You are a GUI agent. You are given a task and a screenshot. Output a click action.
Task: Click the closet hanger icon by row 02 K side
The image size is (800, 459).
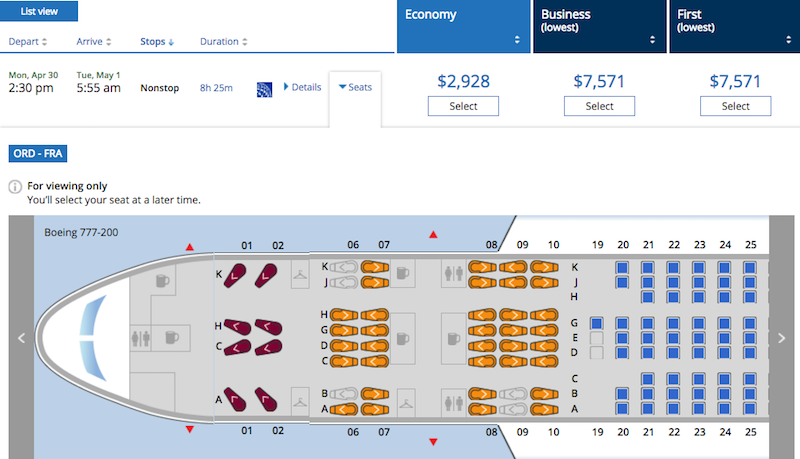[300, 275]
